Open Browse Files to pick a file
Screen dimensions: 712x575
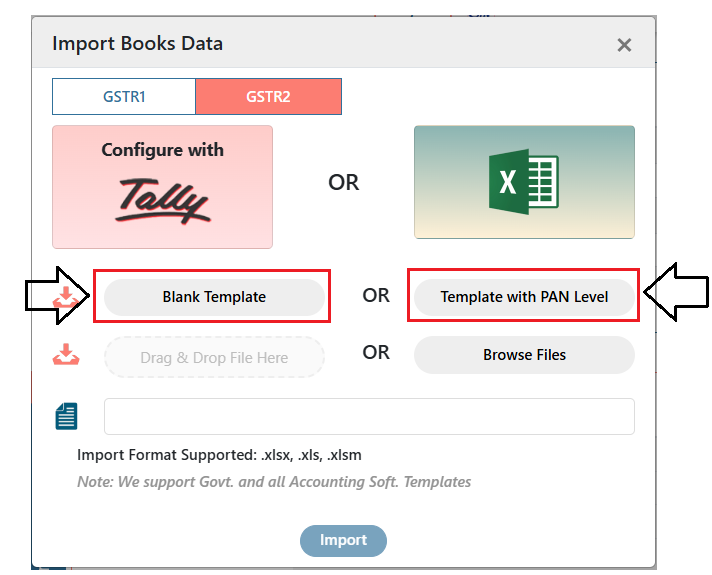click(524, 355)
